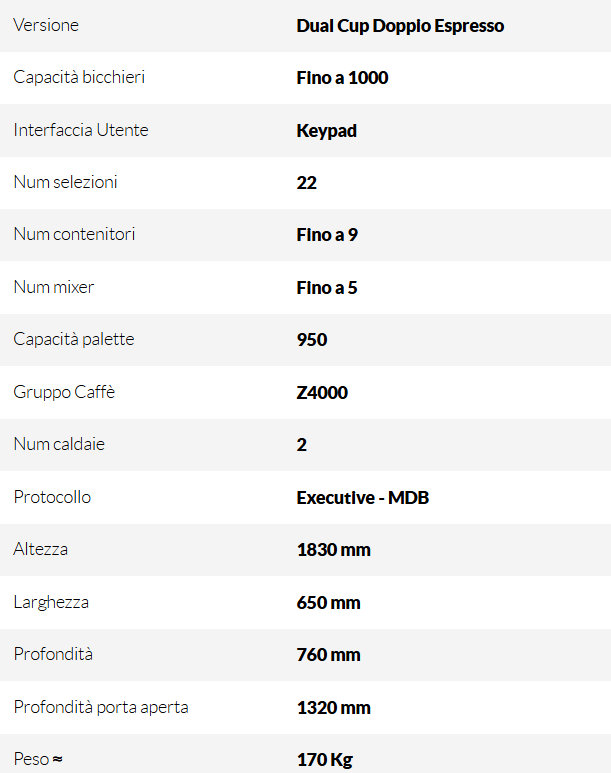Click the Versione label
The image size is (611, 773).
coord(46,25)
